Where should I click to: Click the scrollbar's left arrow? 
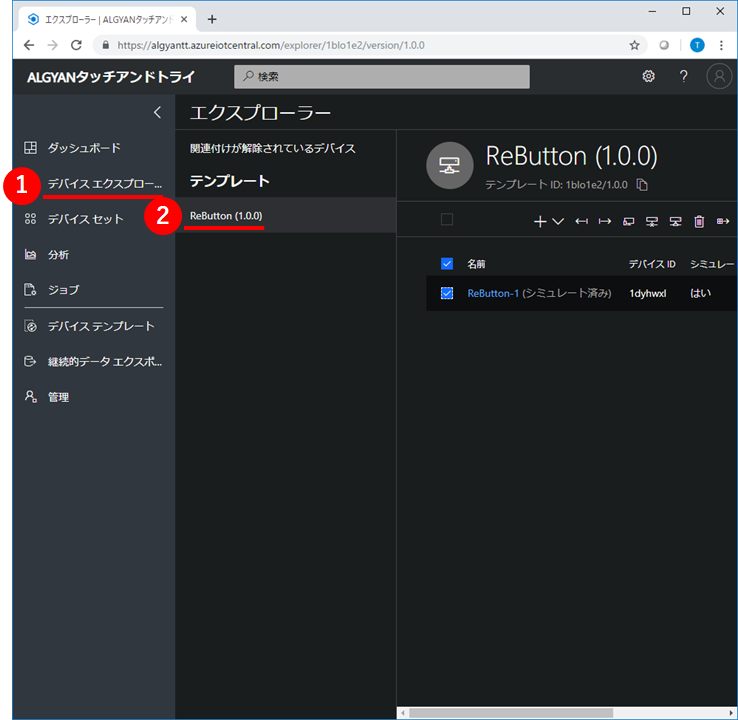coord(403,713)
